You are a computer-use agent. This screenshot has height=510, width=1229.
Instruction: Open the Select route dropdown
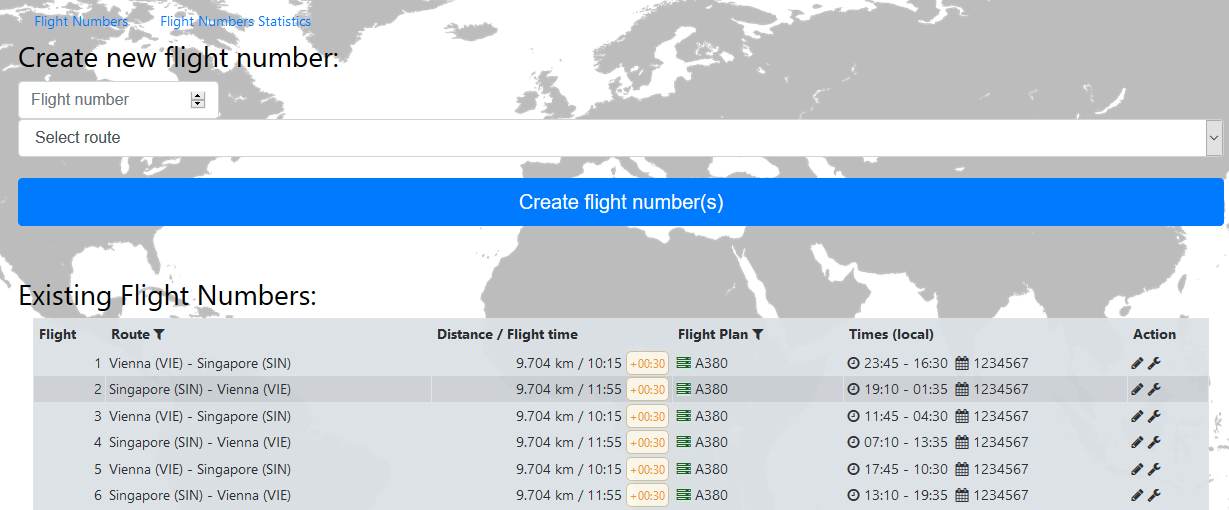point(620,138)
